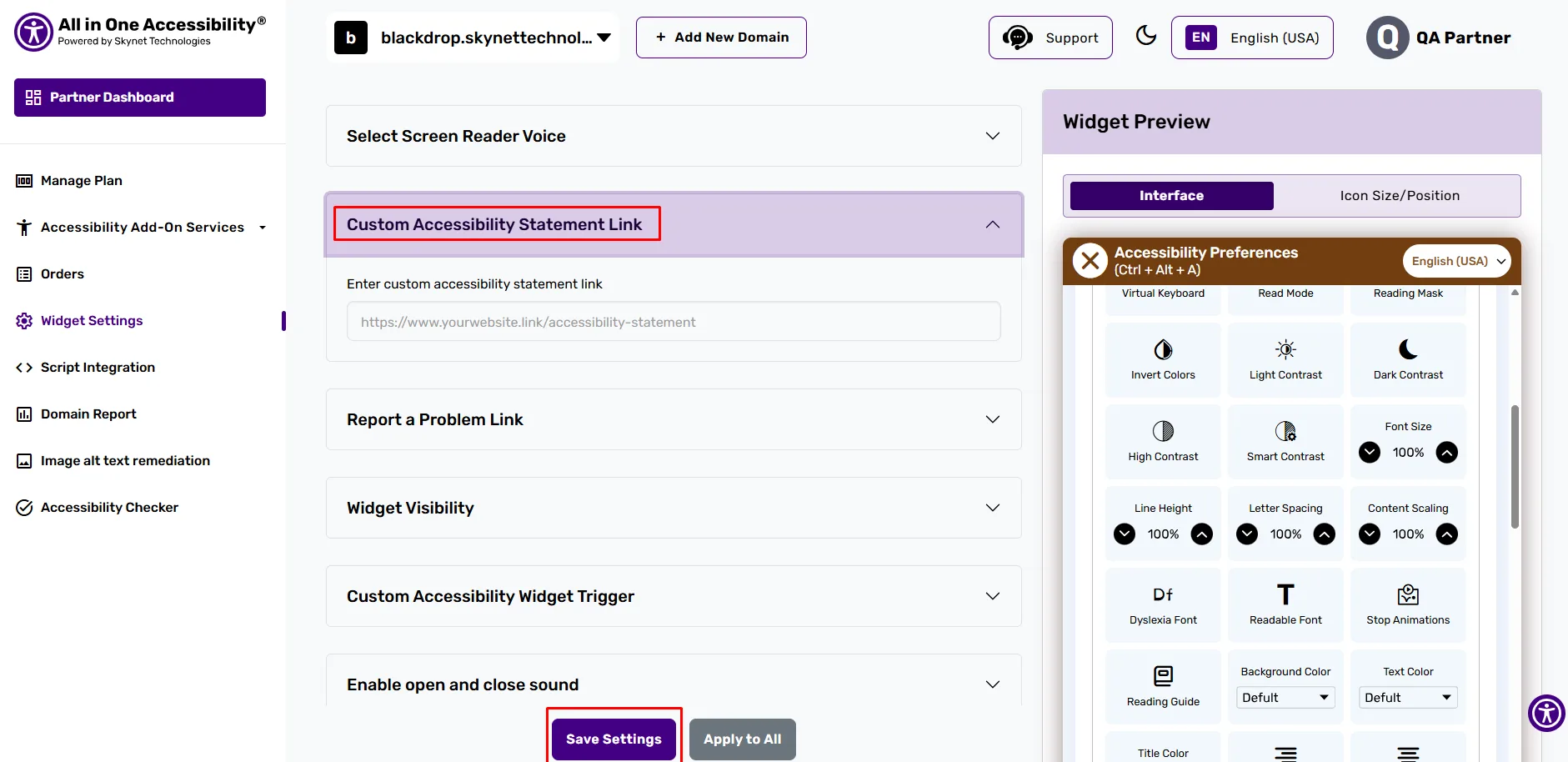1568x762 pixels.
Task: Expand Accessibility Add-On Services menu
Action: coord(142,227)
